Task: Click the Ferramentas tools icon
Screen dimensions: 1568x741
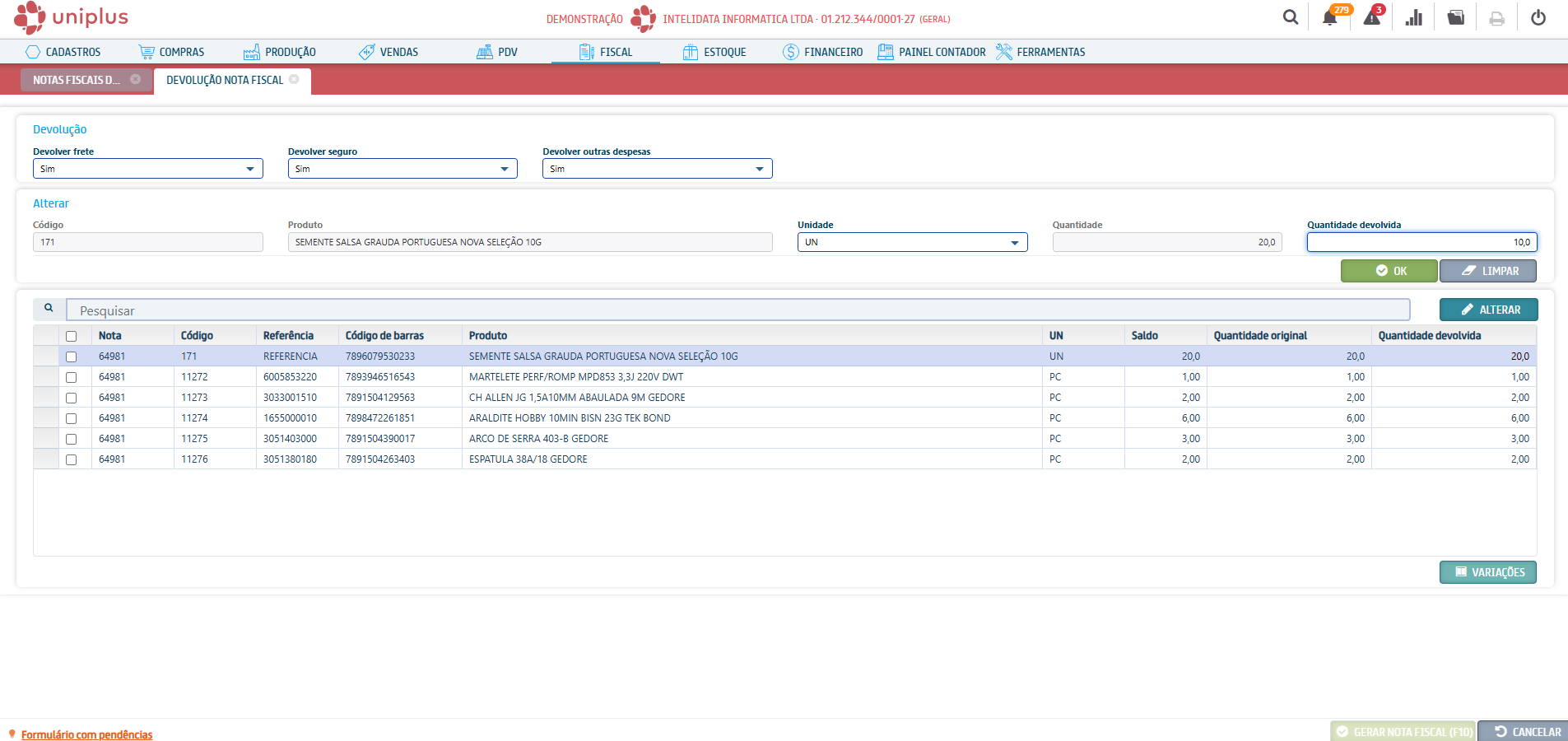Action: point(1003,52)
